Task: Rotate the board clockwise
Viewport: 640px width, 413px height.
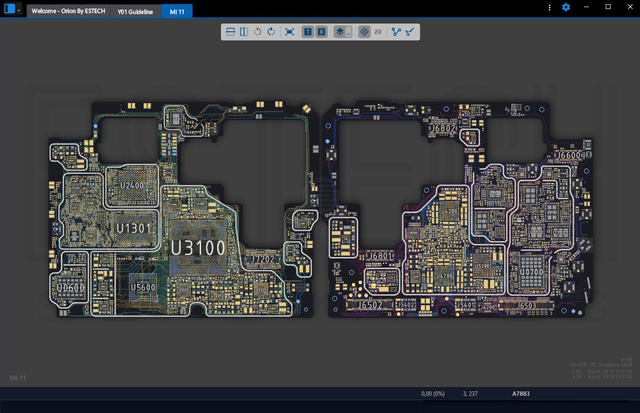Action: point(271,32)
